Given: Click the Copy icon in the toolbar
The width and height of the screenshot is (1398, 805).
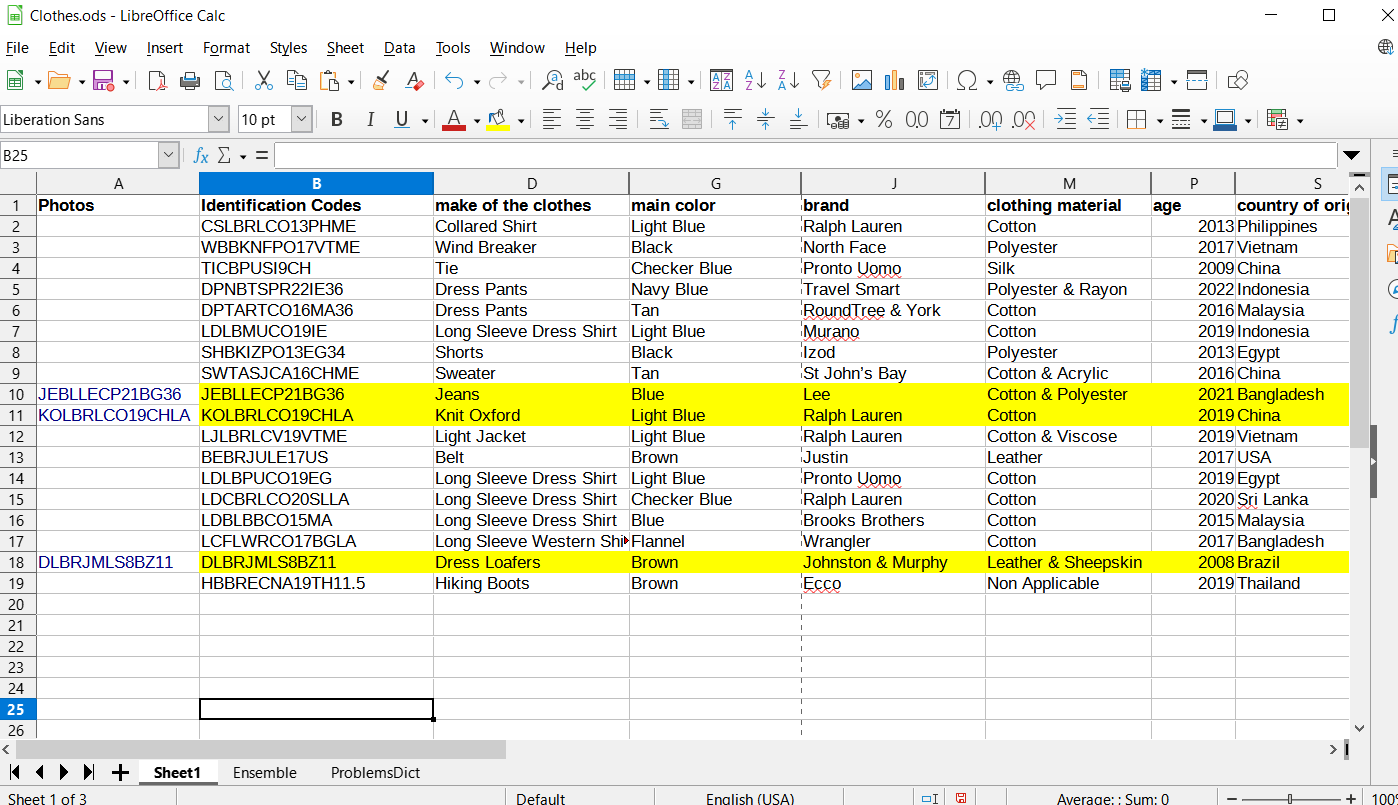Looking at the screenshot, I should click(x=297, y=81).
